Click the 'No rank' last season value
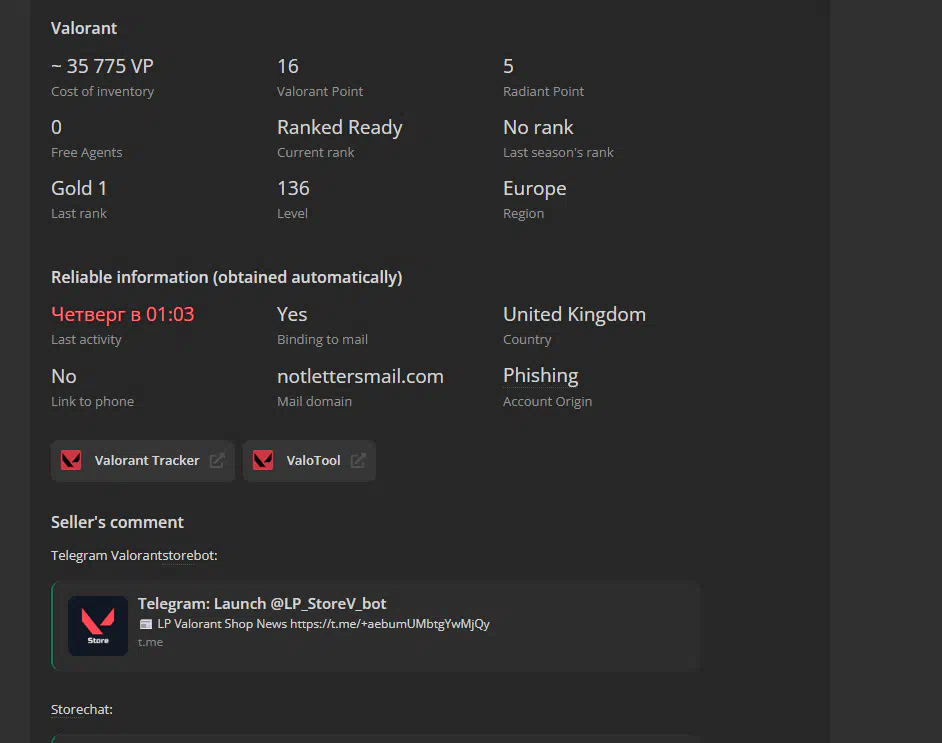Image resolution: width=942 pixels, height=743 pixels. pos(538,127)
